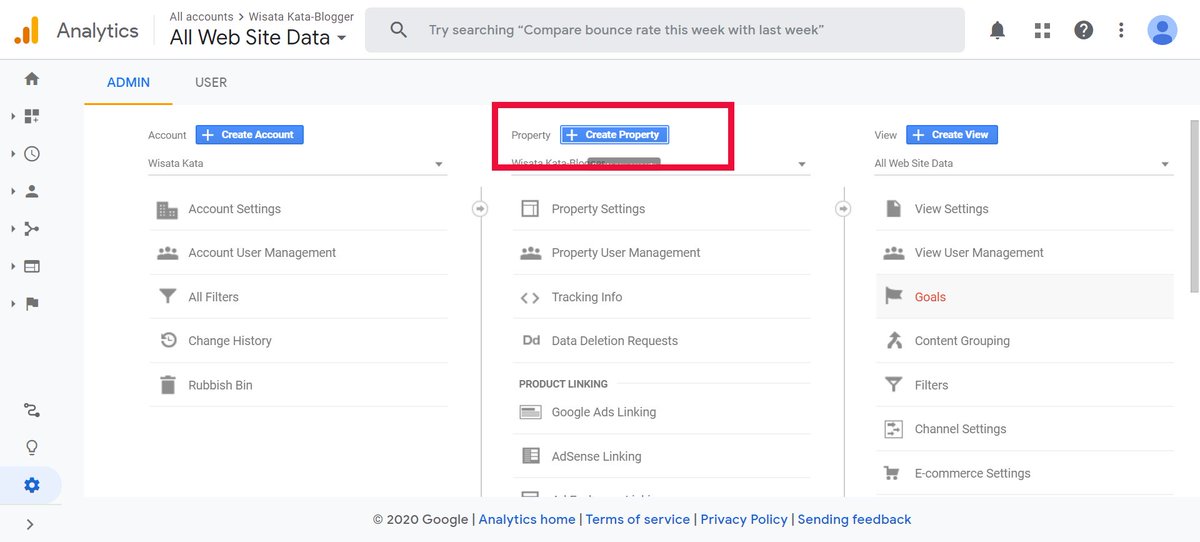Viewport: 1200px width, 542px height.
Task: Click the E-commerce Settings cart icon
Action: [893, 473]
